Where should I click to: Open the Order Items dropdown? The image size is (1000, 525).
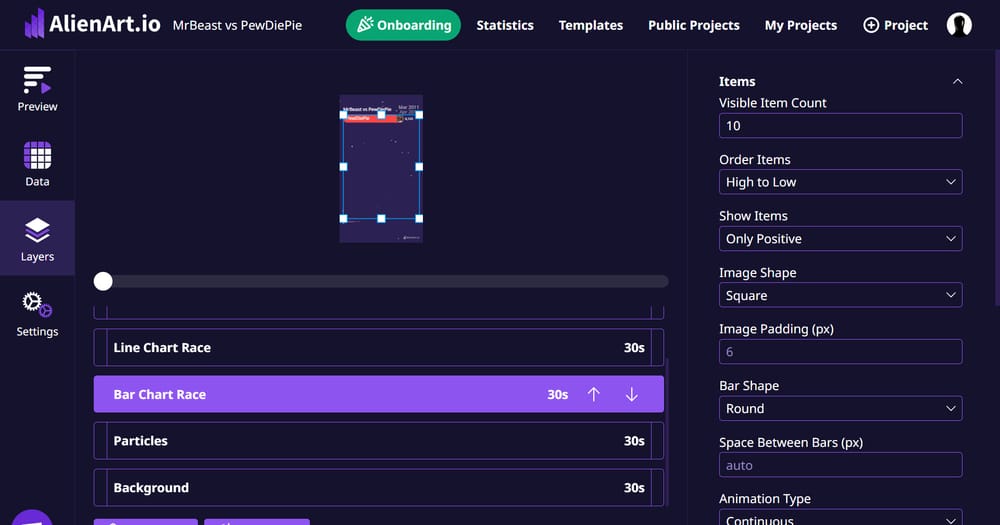840,182
